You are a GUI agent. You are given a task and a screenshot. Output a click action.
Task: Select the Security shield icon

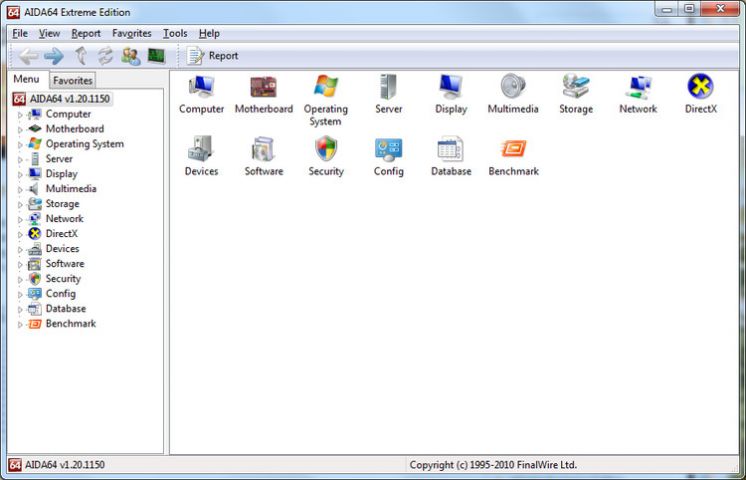coord(326,150)
